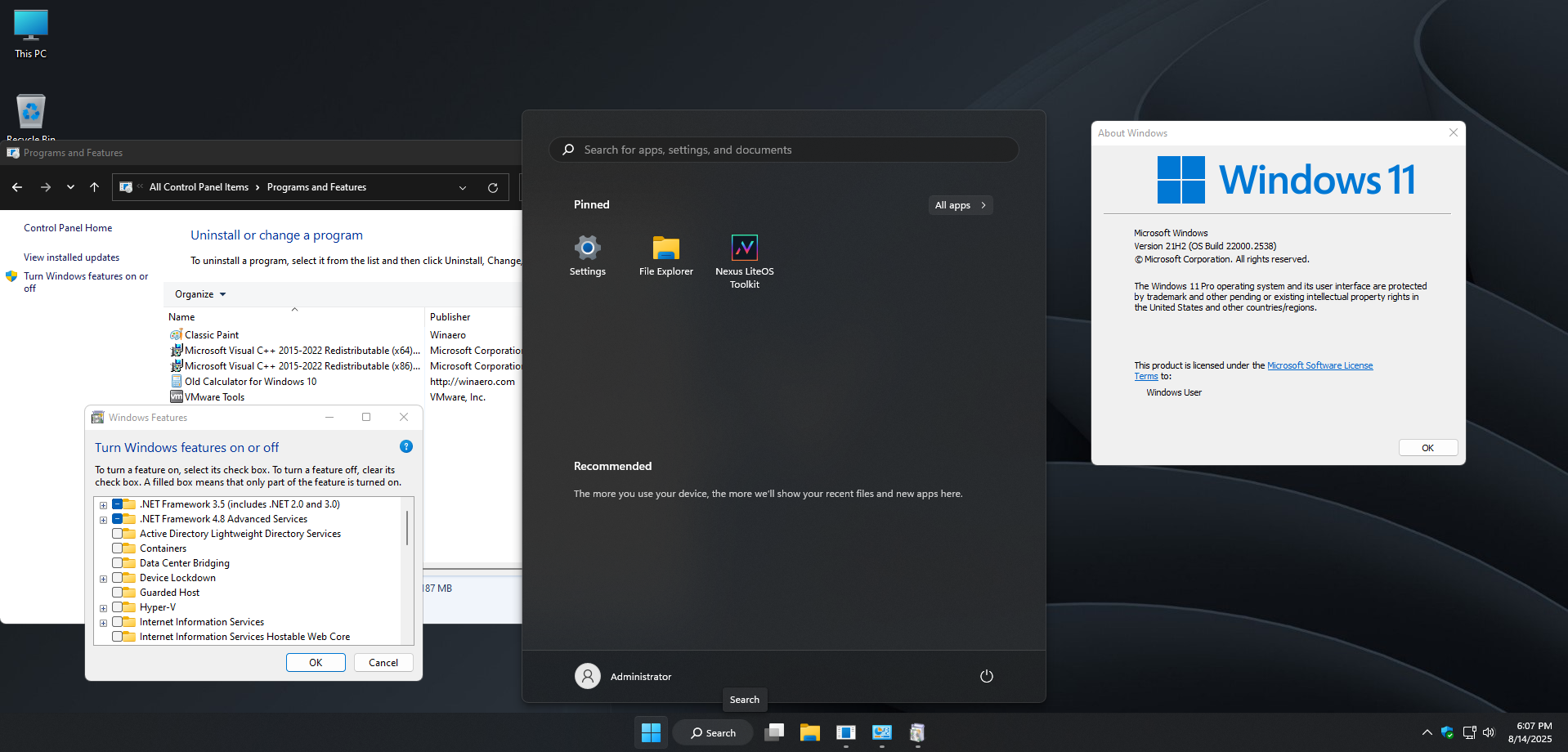Check the Guarded Host box
This screenshot has height=752, width=1568.
[x=117, y=593]
